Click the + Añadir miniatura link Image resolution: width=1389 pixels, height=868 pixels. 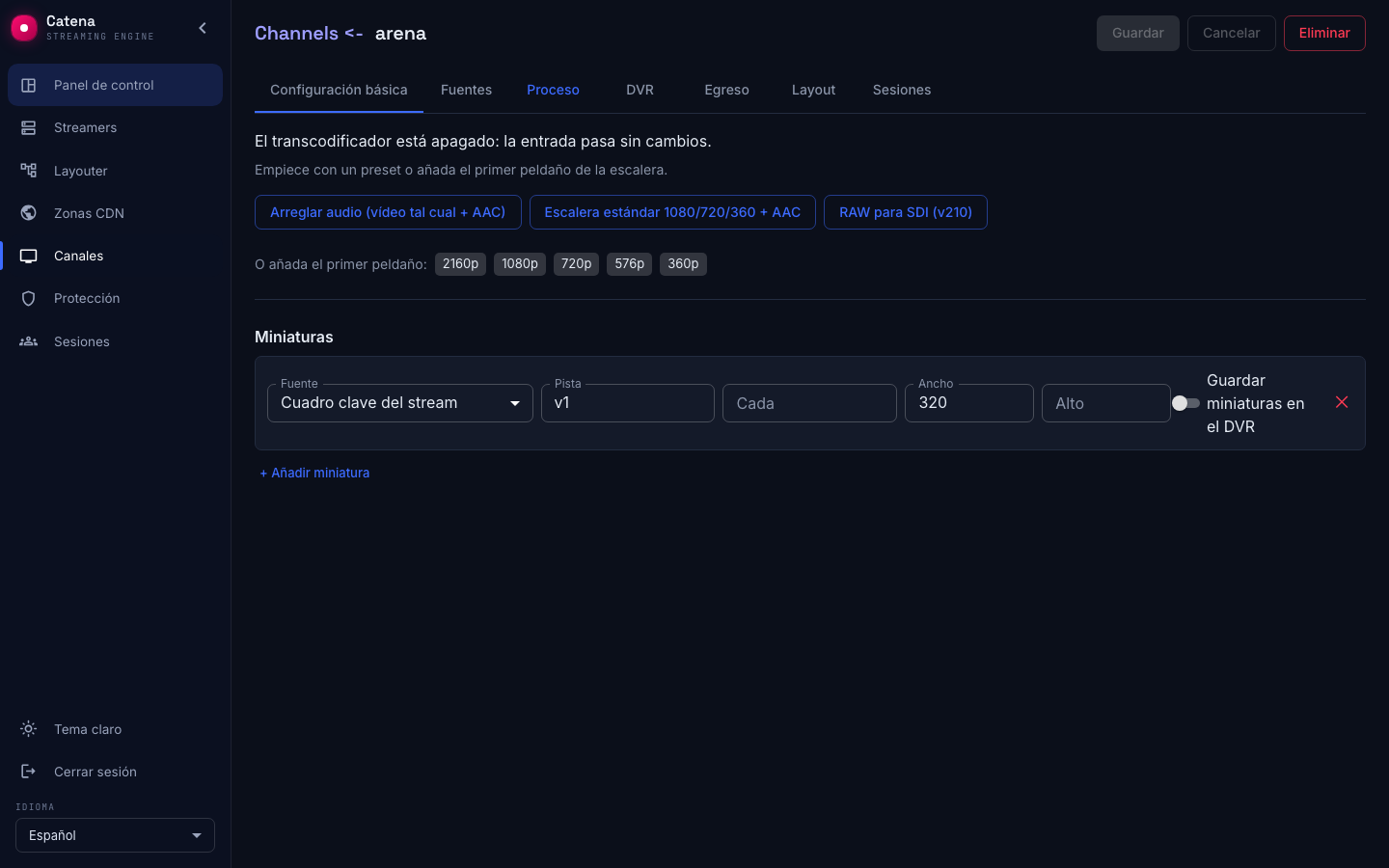click(x=314, y=473)
